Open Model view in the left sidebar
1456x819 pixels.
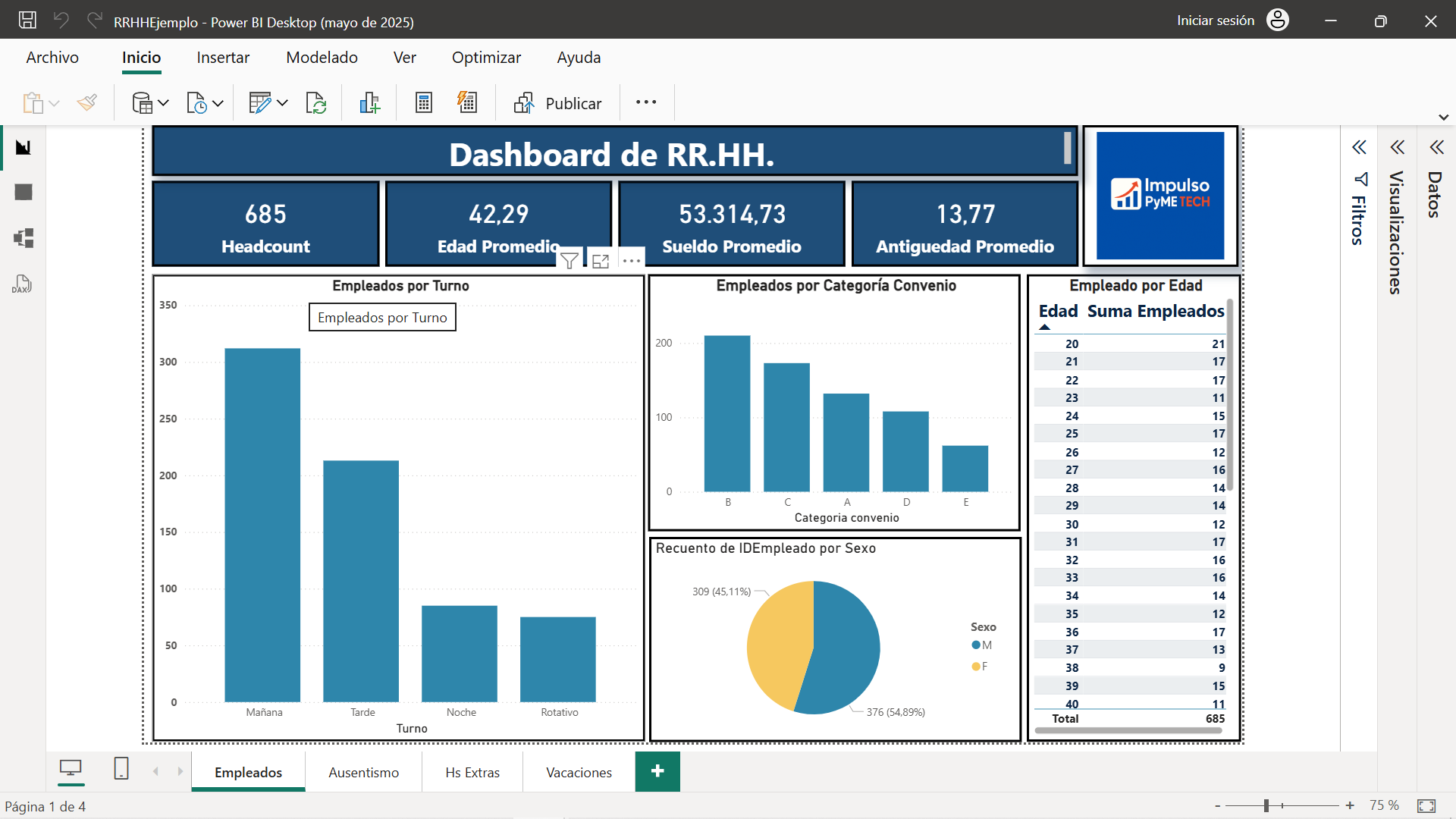[x=24, y=238]
